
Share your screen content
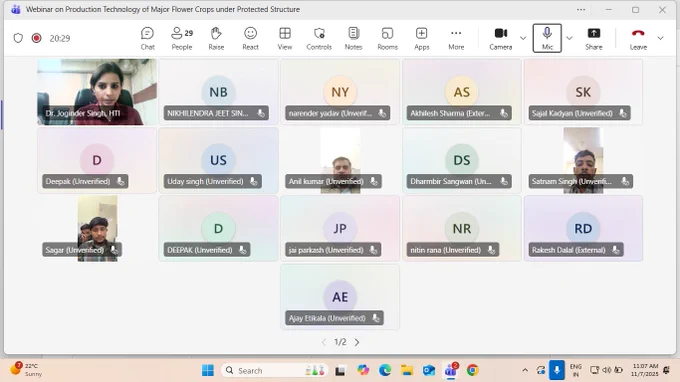(x=594, y=38)
